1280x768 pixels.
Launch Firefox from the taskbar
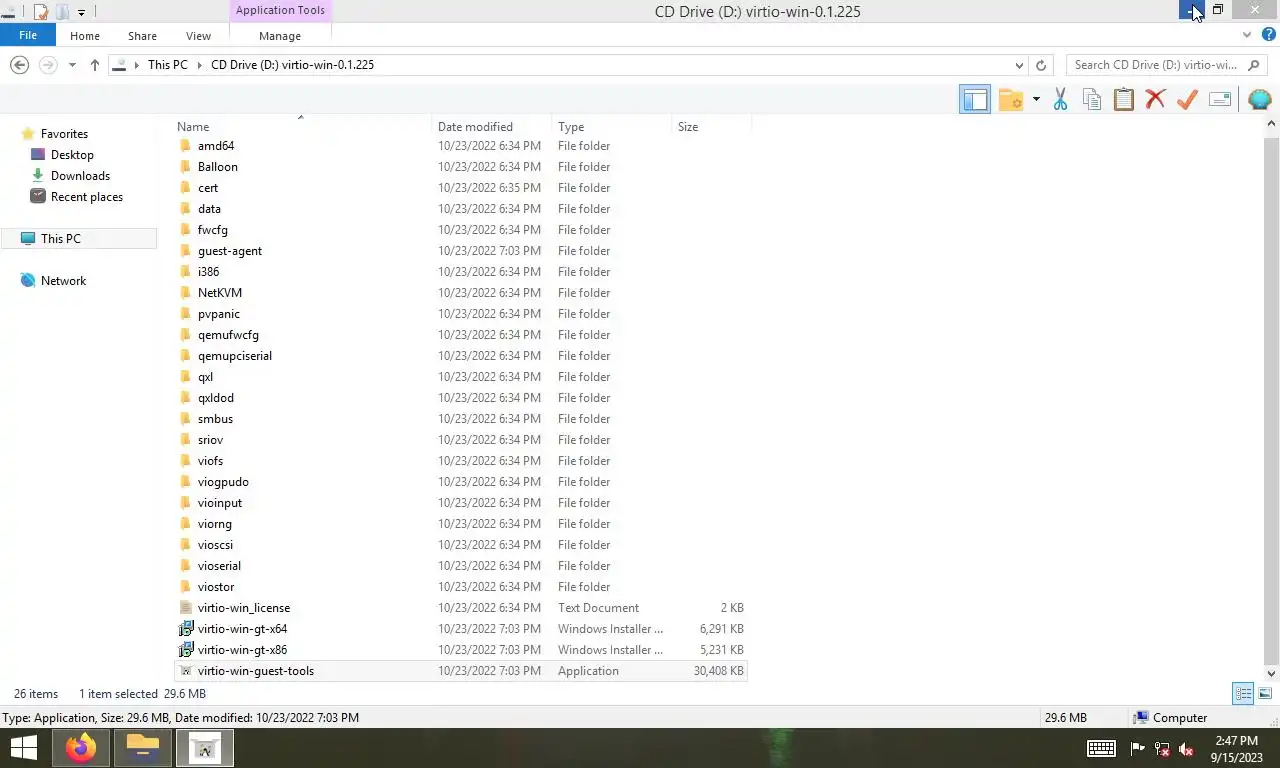click(81, 748)
